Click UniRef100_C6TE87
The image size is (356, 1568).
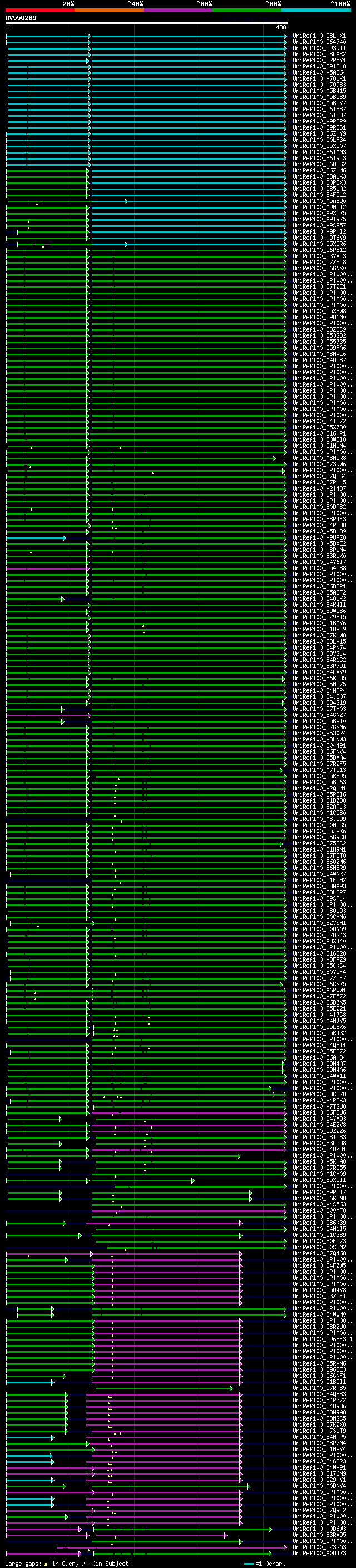pos(319,109)
